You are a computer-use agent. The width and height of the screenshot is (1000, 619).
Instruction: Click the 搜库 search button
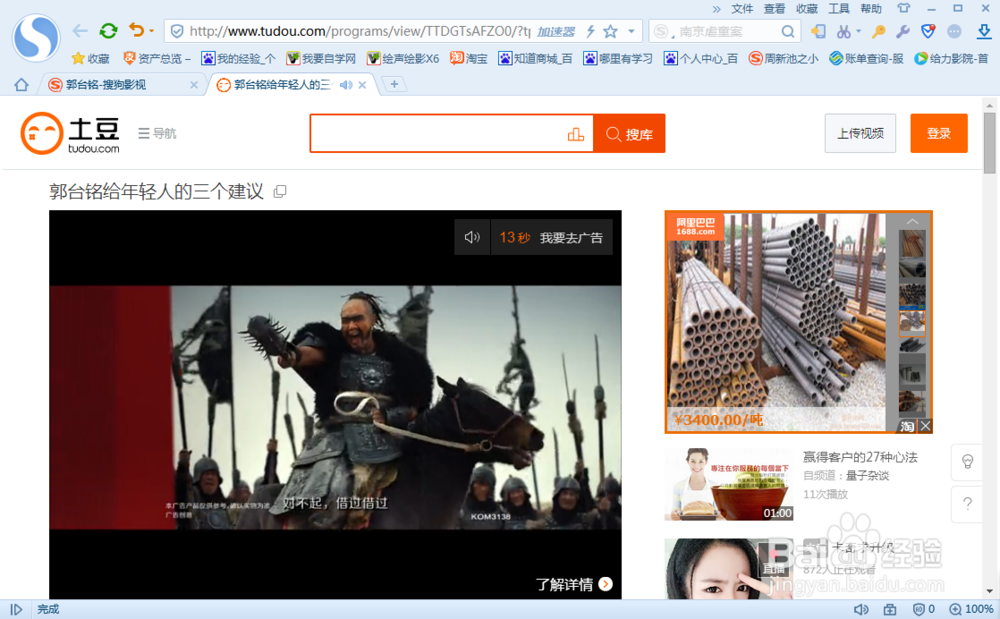coord(629,134)
